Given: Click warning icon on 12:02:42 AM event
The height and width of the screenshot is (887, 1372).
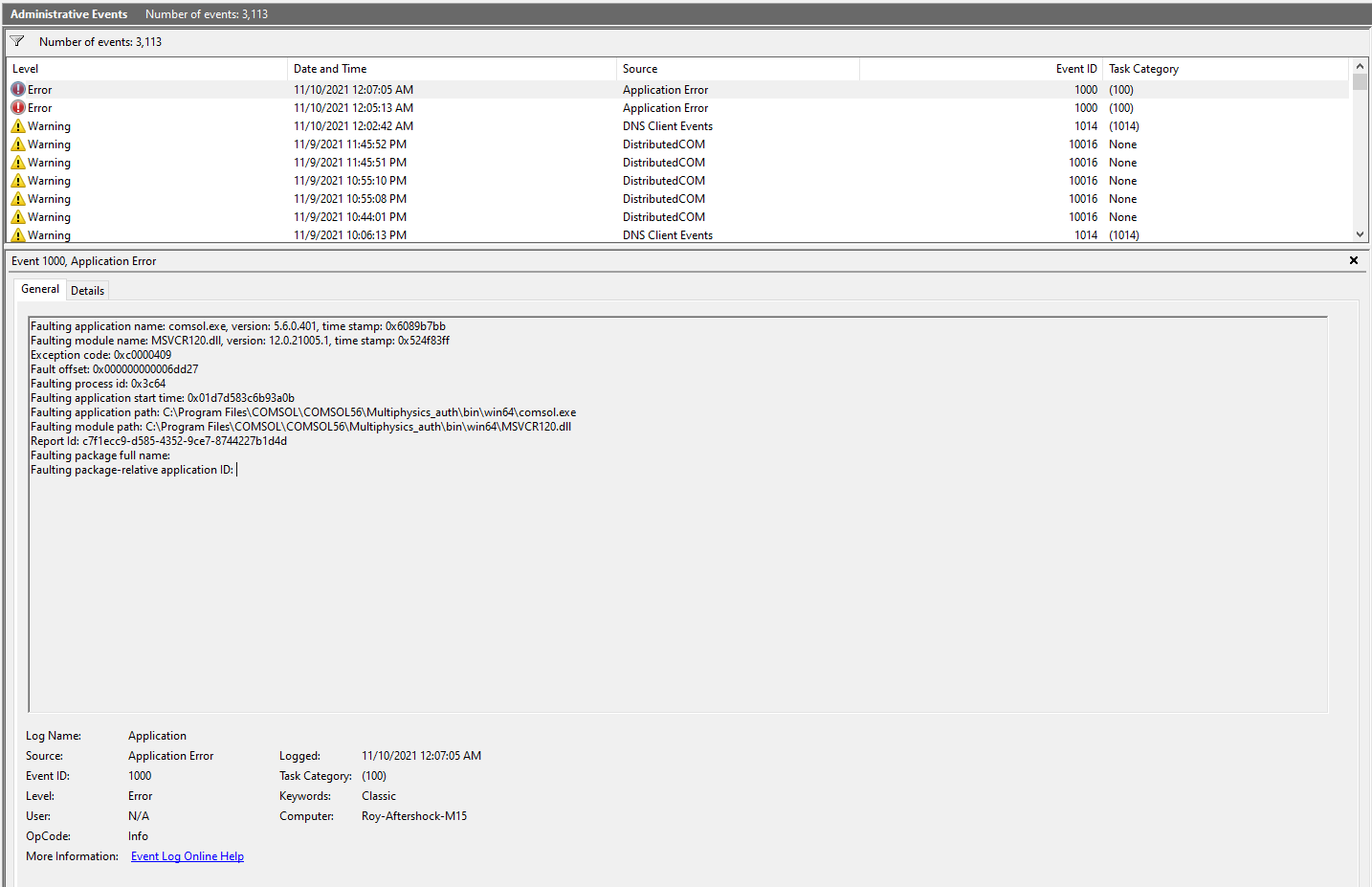Looking at the screenshot, I should (18, 126).
